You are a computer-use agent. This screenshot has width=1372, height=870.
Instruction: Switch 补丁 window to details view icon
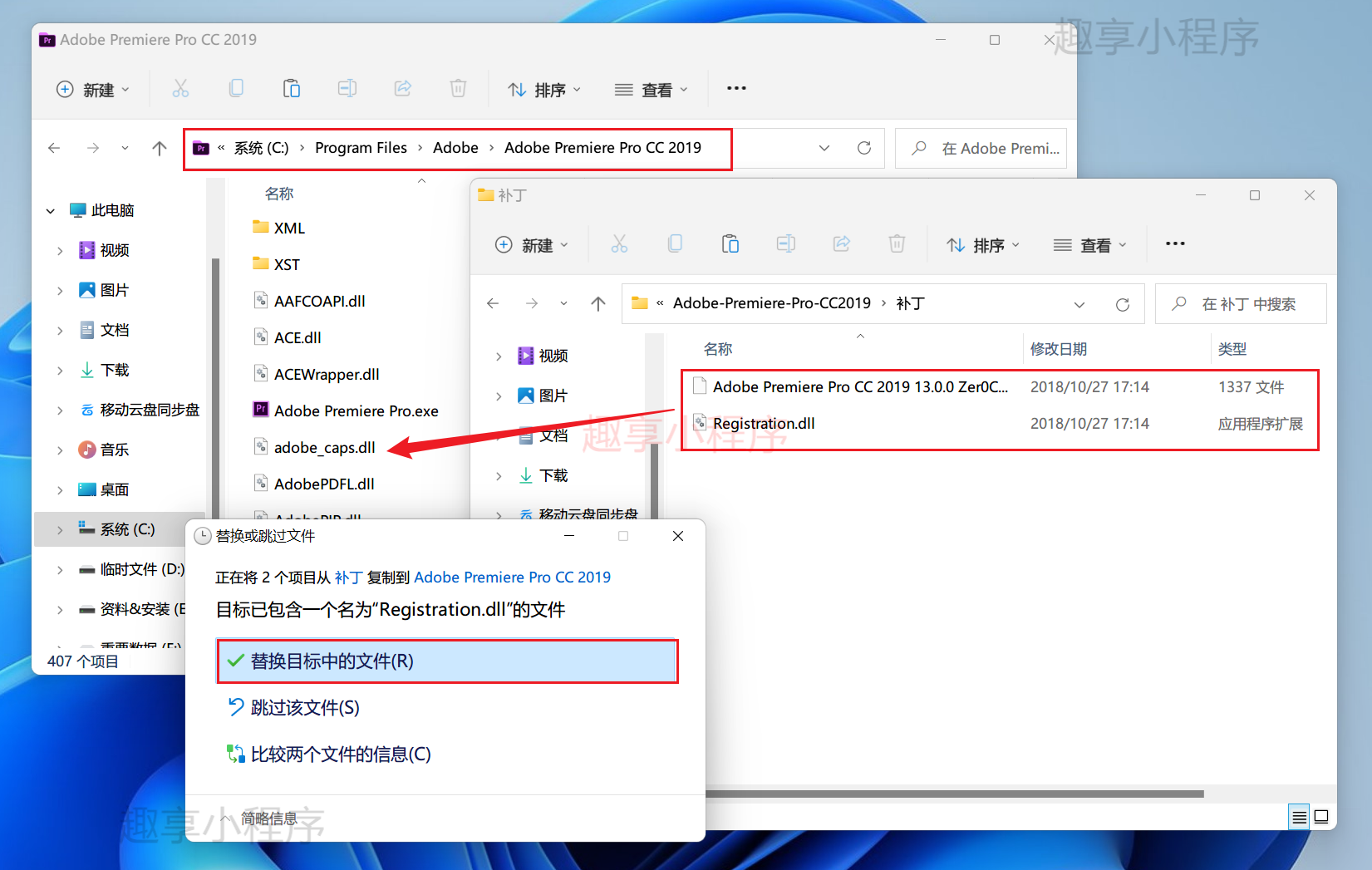[x=1299, y=818]
